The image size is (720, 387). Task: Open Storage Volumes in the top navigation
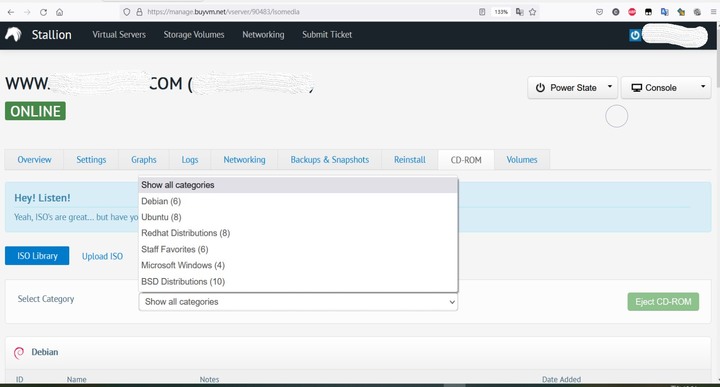click(194, 34)
